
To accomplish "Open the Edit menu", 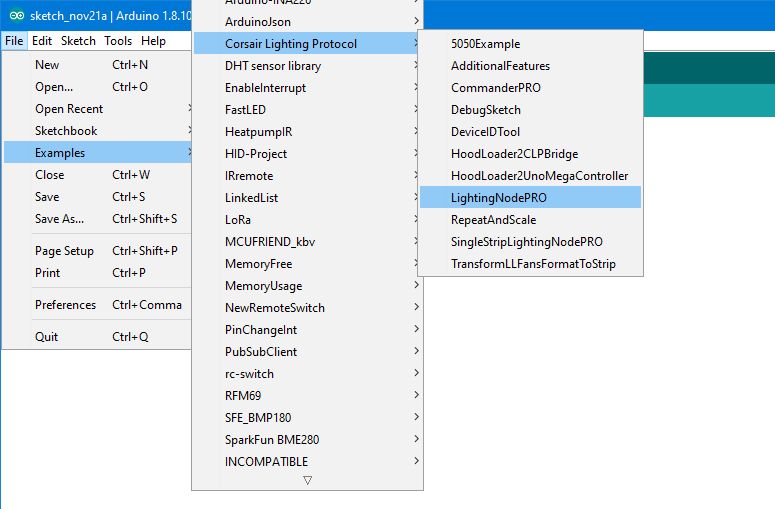I will coord(42,41).
